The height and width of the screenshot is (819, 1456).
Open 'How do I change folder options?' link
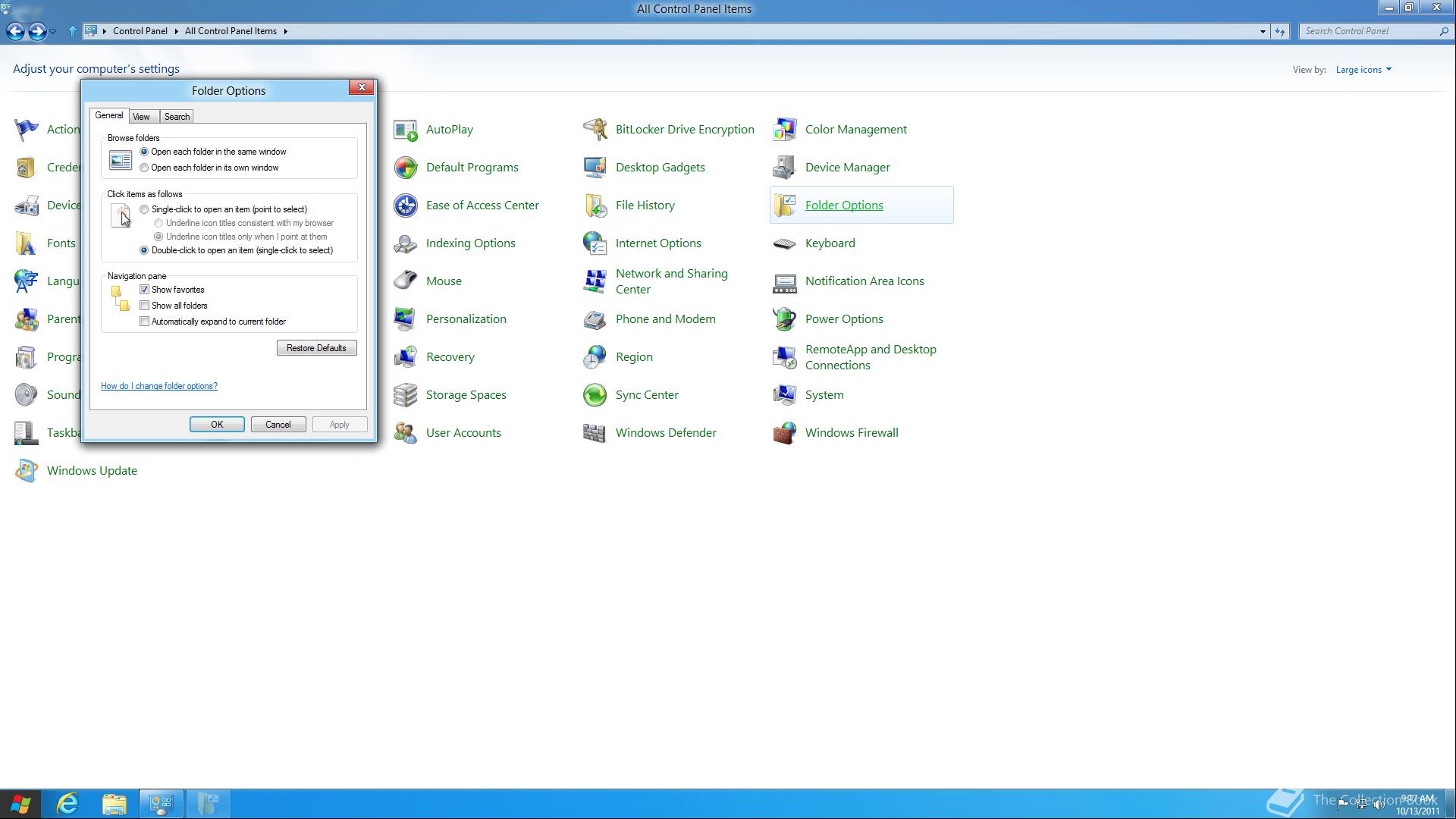pos(159,386)
